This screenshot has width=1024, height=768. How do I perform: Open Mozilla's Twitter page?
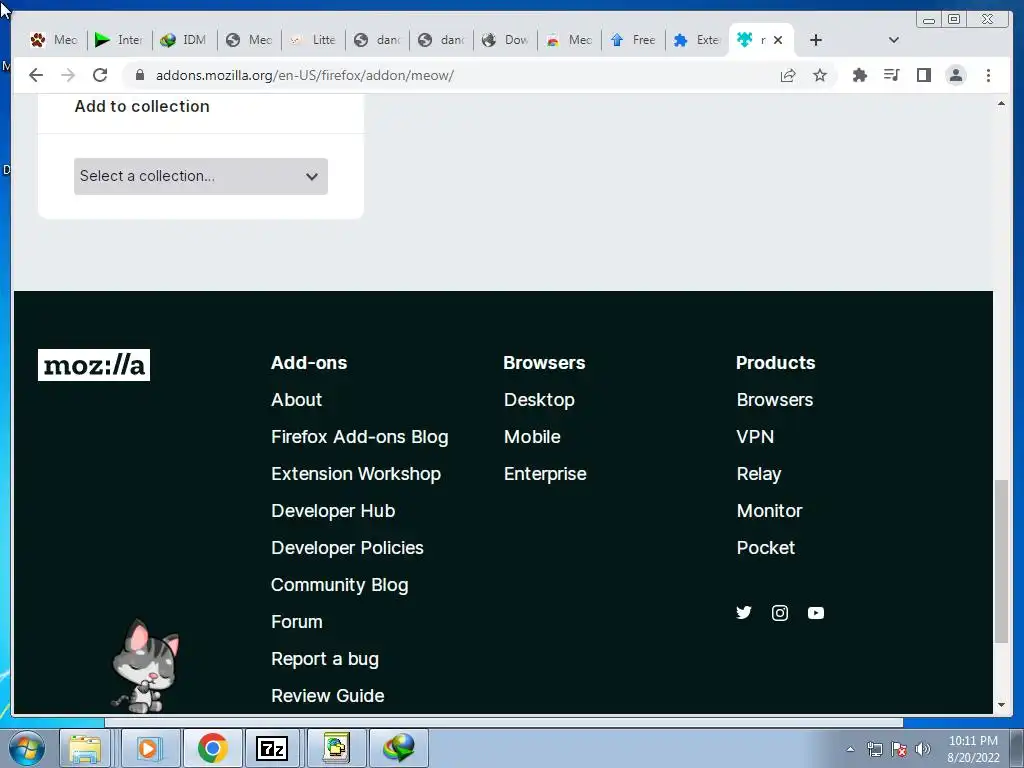point(744,613)
